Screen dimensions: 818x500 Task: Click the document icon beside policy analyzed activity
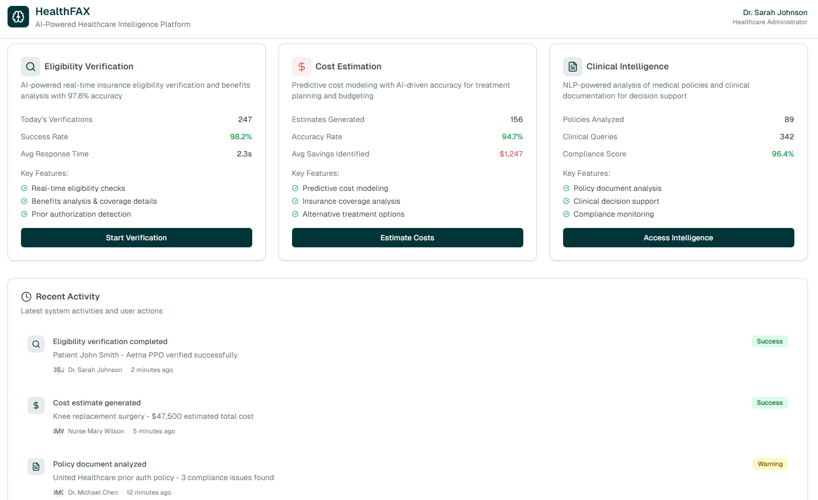36,467
